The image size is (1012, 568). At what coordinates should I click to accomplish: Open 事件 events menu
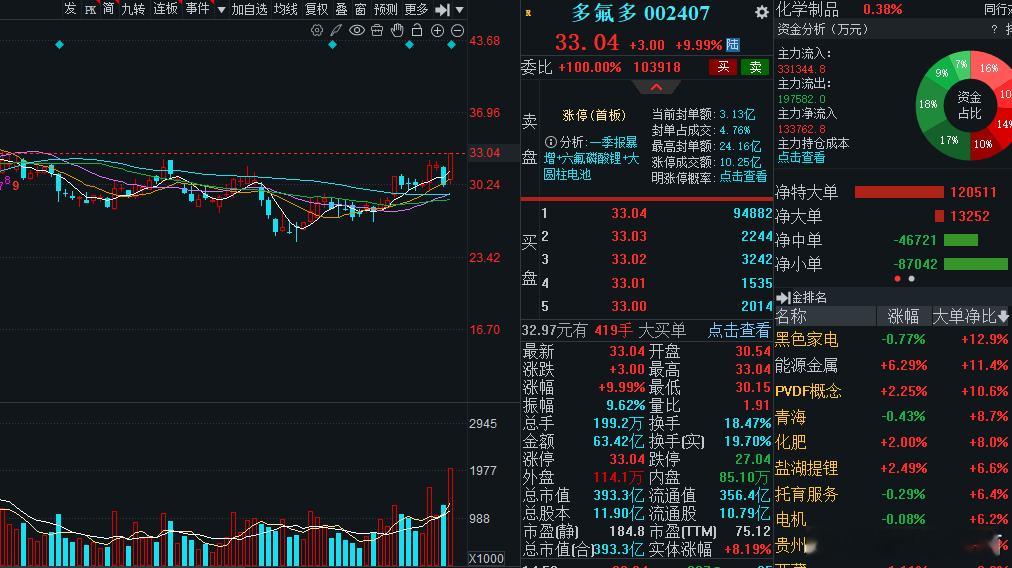tap(197, 9)
